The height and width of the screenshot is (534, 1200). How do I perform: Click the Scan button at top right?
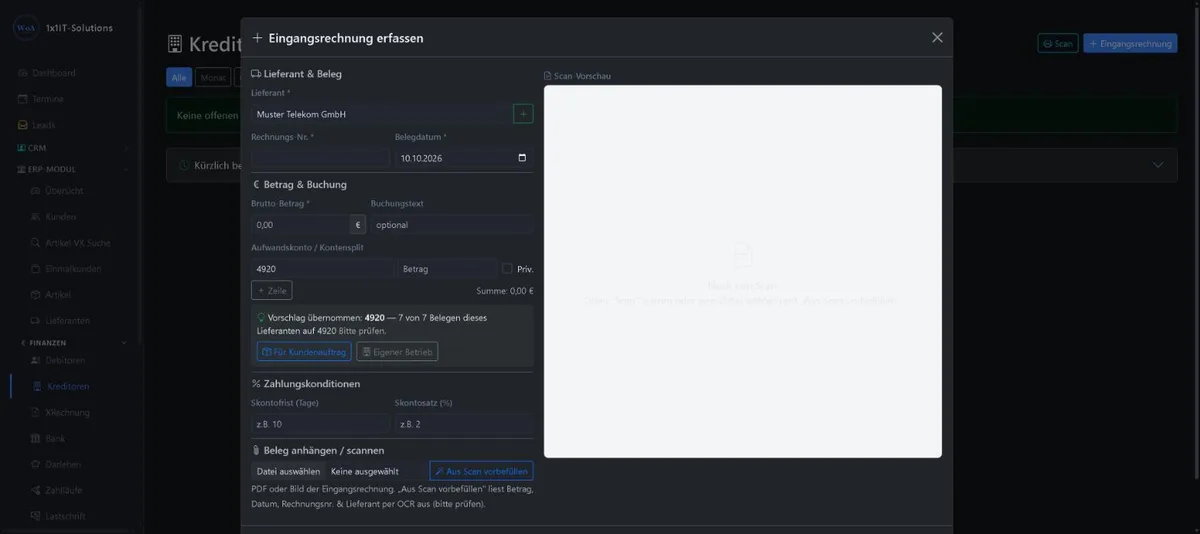[x=1058, y=44]
